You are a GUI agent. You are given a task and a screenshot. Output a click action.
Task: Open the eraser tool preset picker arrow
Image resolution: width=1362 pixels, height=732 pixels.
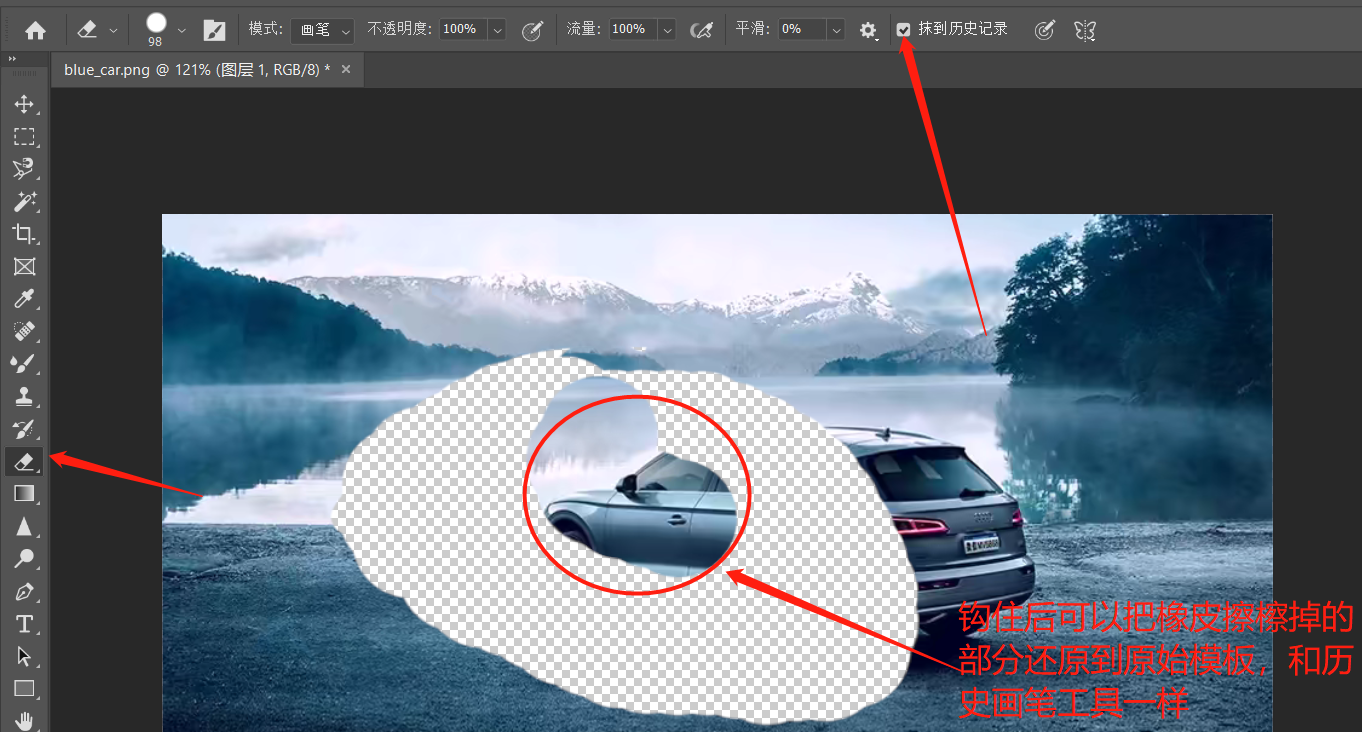pyautogui.click(x=113, y=30)
